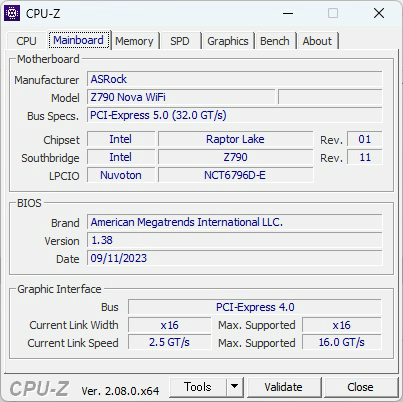
Task: Close the window with the X icon
Action: (379, 13)
